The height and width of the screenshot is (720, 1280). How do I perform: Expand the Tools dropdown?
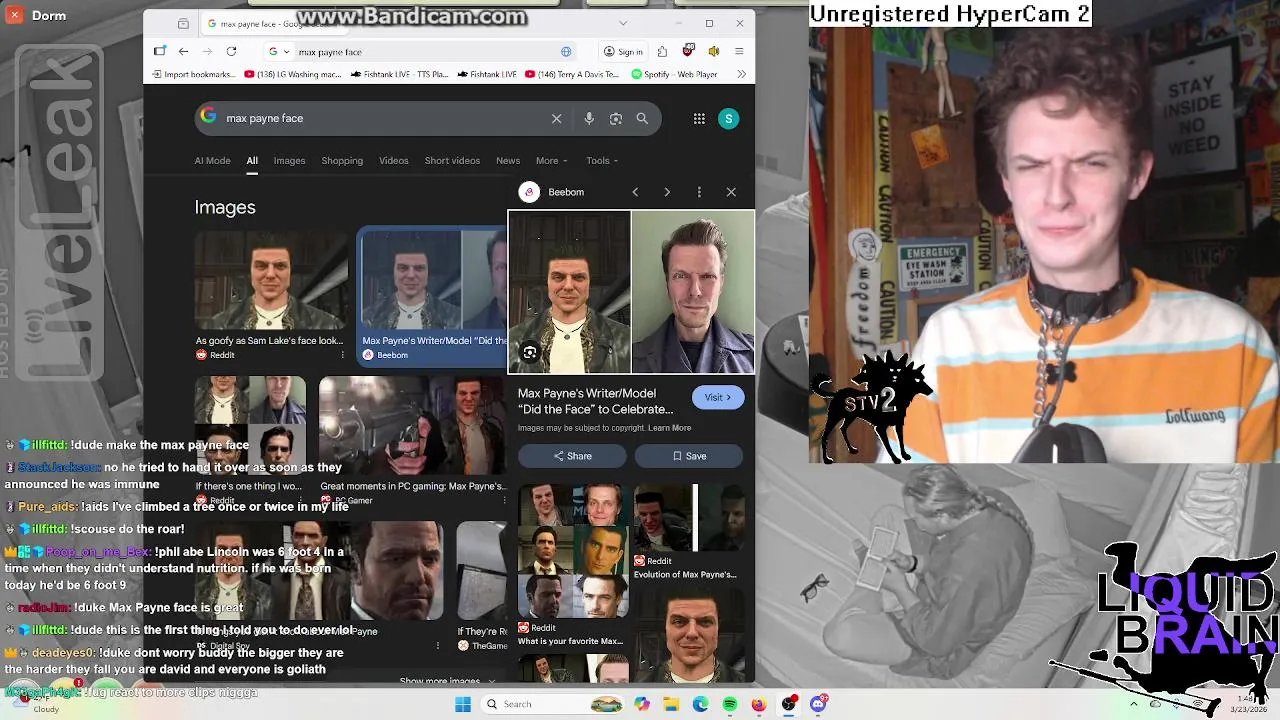pos(602,160)
